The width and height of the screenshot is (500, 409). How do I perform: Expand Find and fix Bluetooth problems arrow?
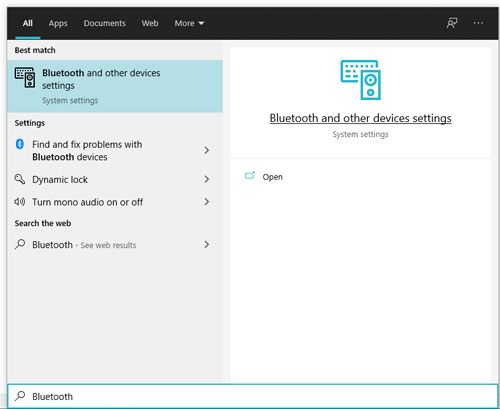pos(207,150)
